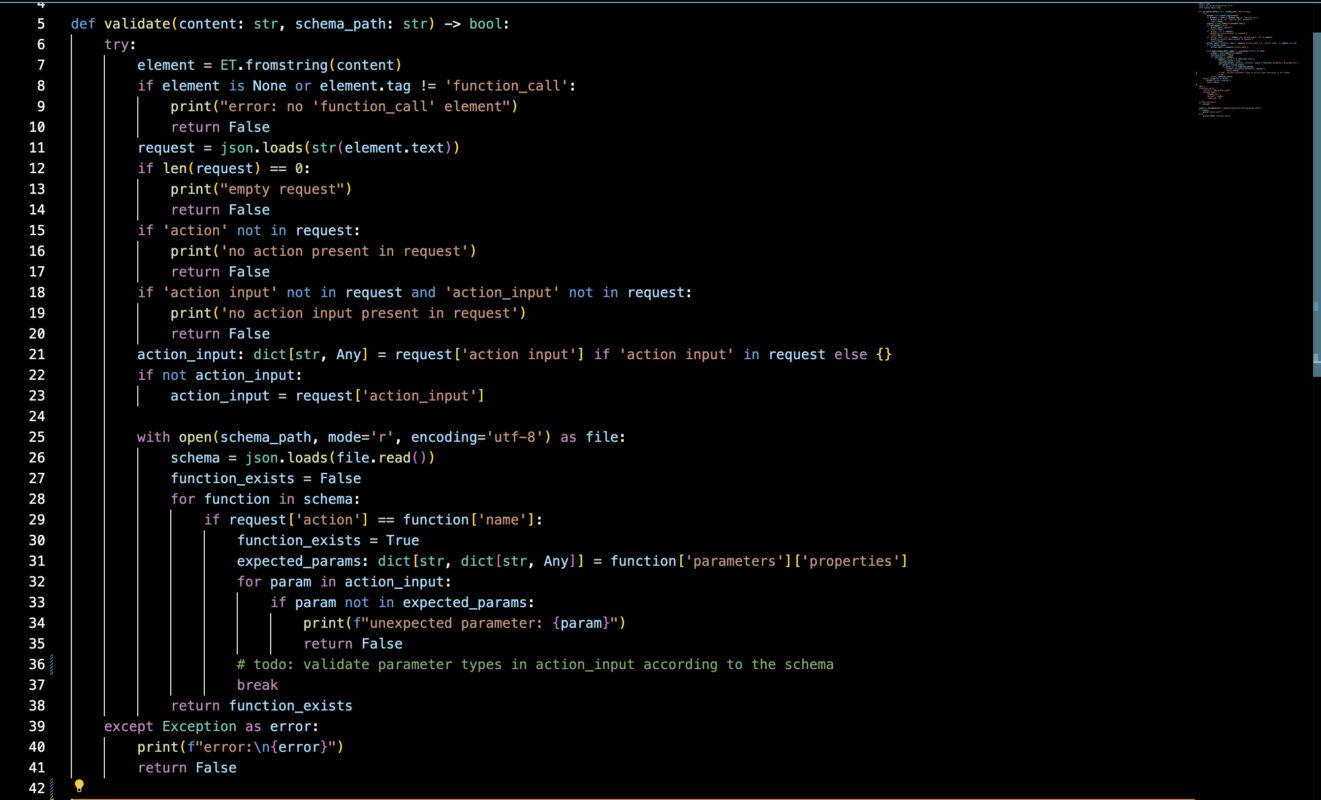Click line number 5 in the gutter
The height and width of the screenshot is (800, 1321).
[41, 23]
